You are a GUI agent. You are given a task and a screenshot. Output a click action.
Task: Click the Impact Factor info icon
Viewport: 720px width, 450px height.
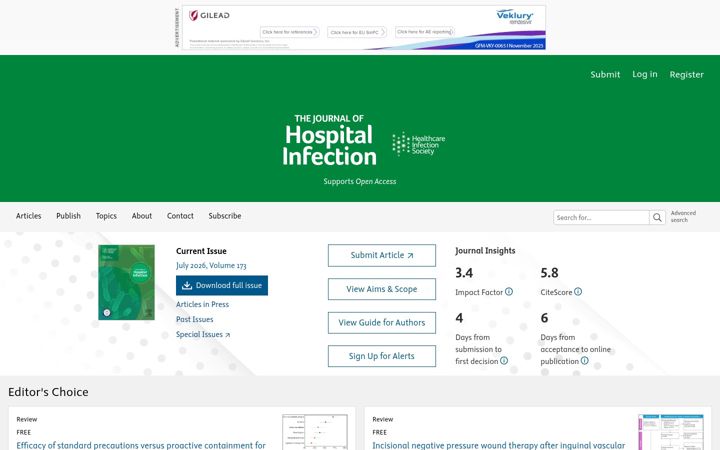point(509,292)
